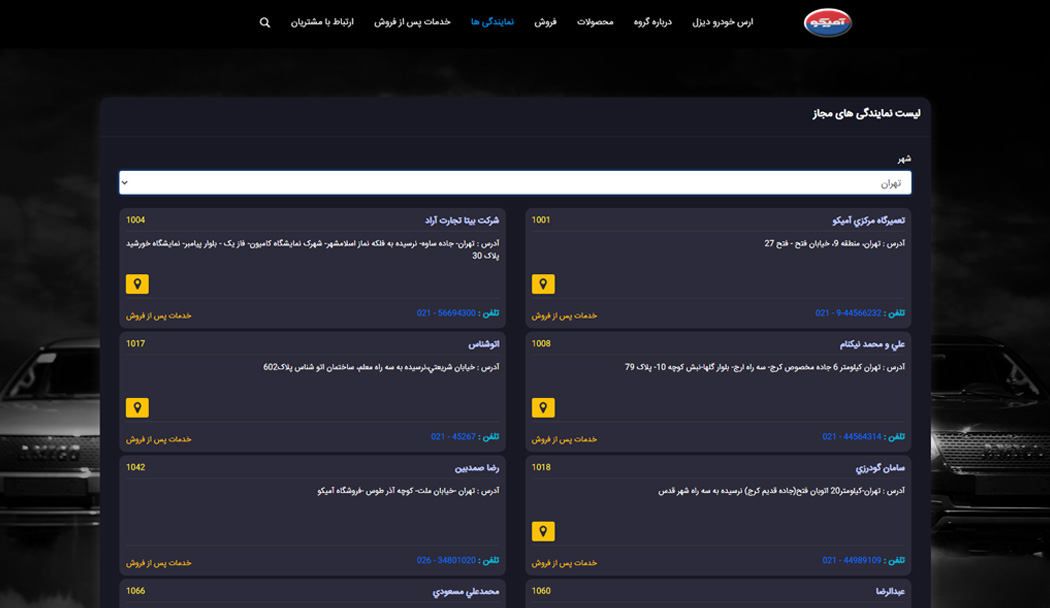This screenshot has width=1050, height=608.
Task: Open map pin for dealer 1017
Action: pos(137,408)
